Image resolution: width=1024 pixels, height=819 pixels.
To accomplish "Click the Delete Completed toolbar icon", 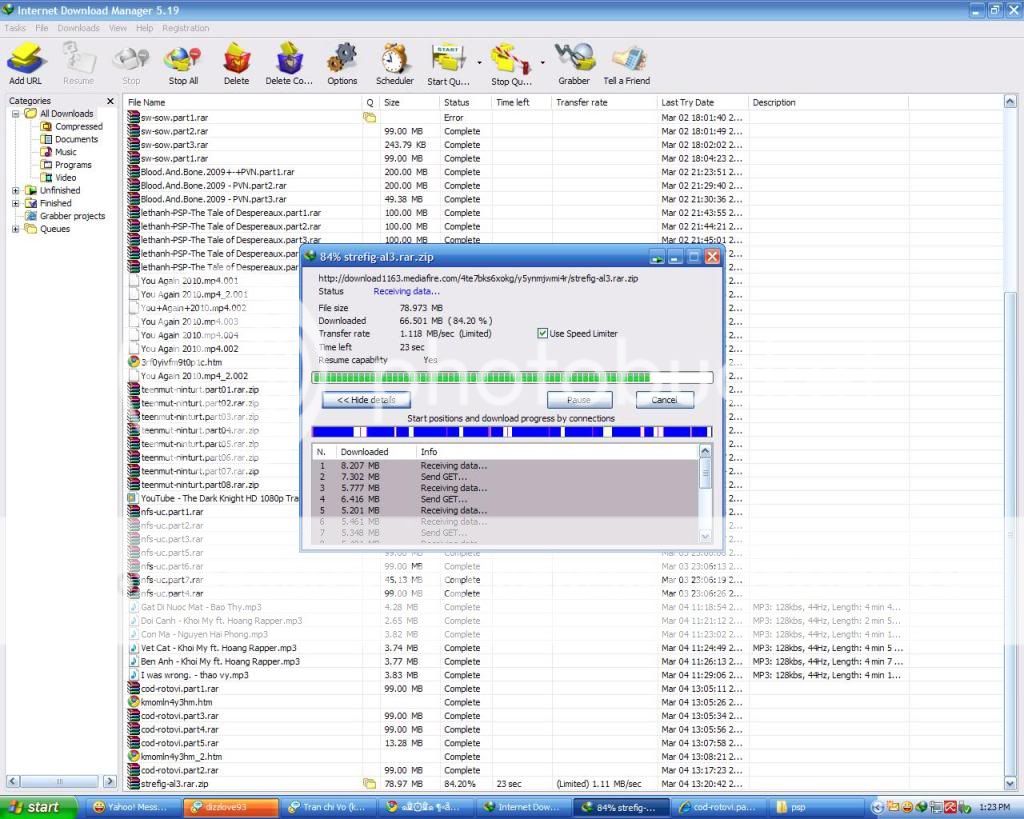I will point(289,62).
